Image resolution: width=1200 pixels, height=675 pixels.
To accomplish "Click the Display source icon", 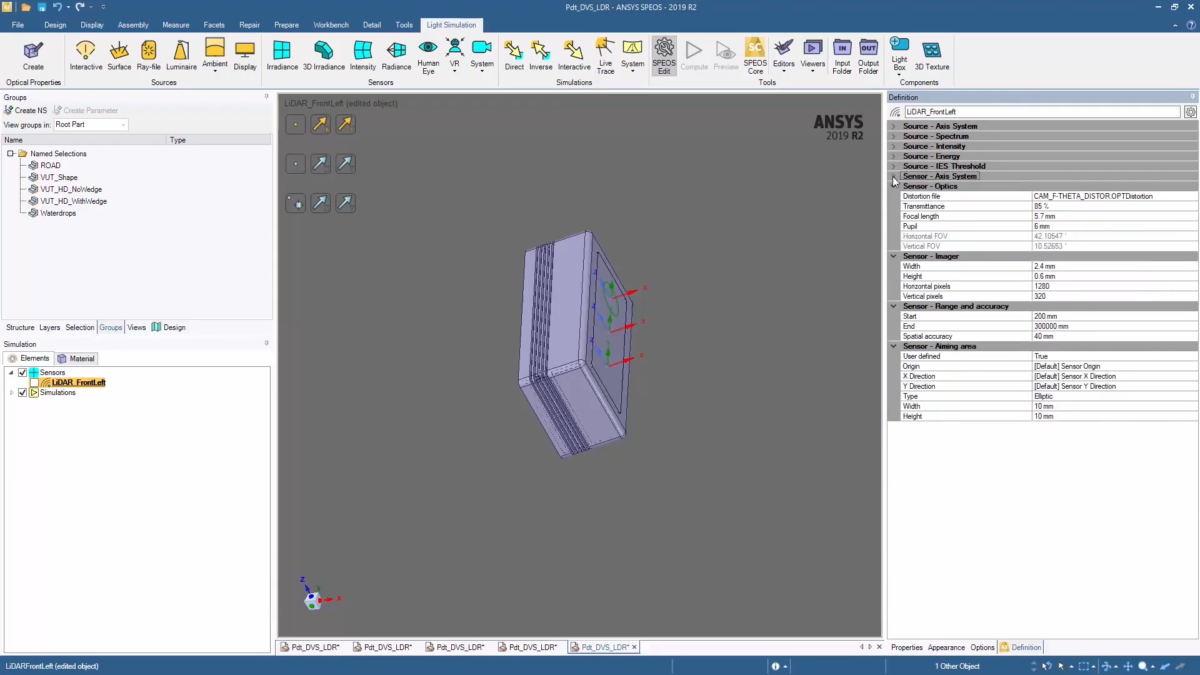I will [245, 55].
